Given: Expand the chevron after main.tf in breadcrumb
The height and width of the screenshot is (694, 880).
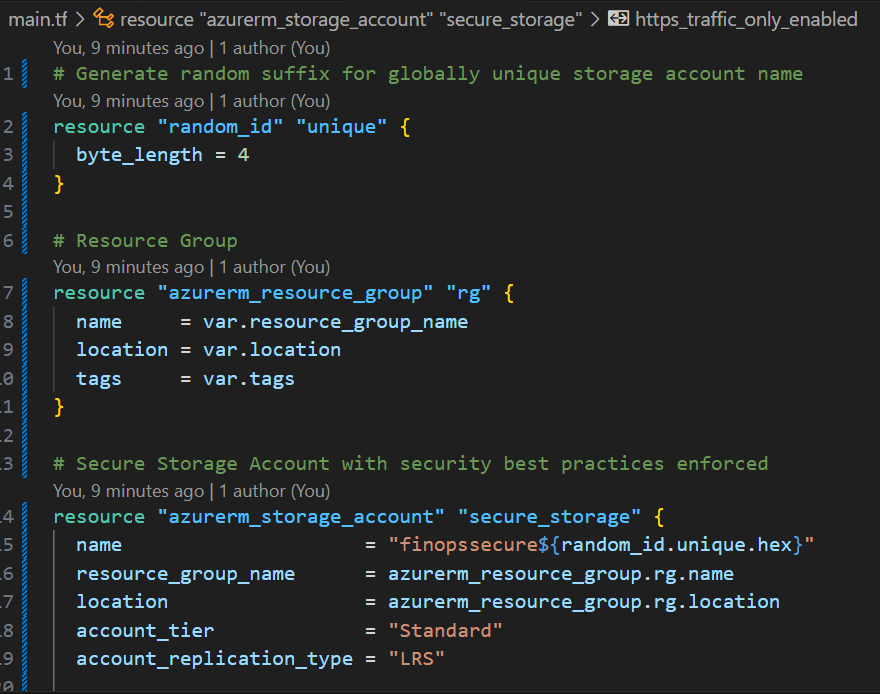Looking at the screenshot, I should tap(79, 19).
